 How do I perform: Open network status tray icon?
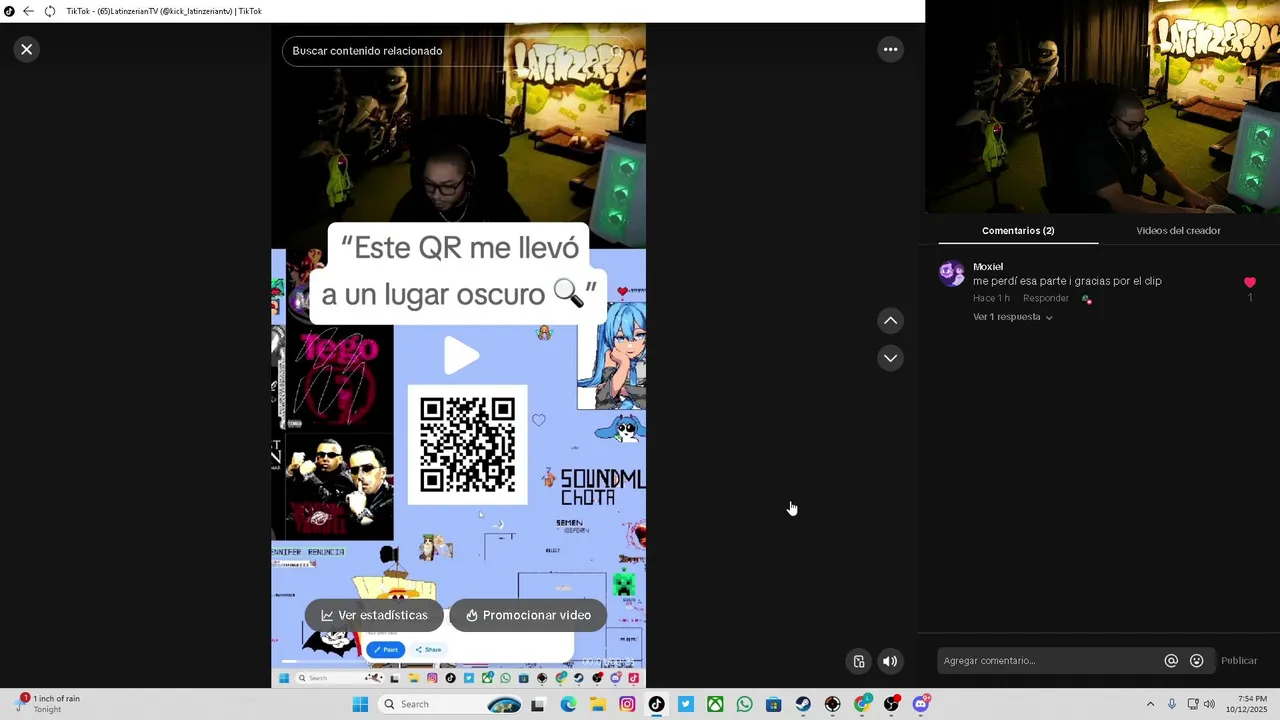1193,704
